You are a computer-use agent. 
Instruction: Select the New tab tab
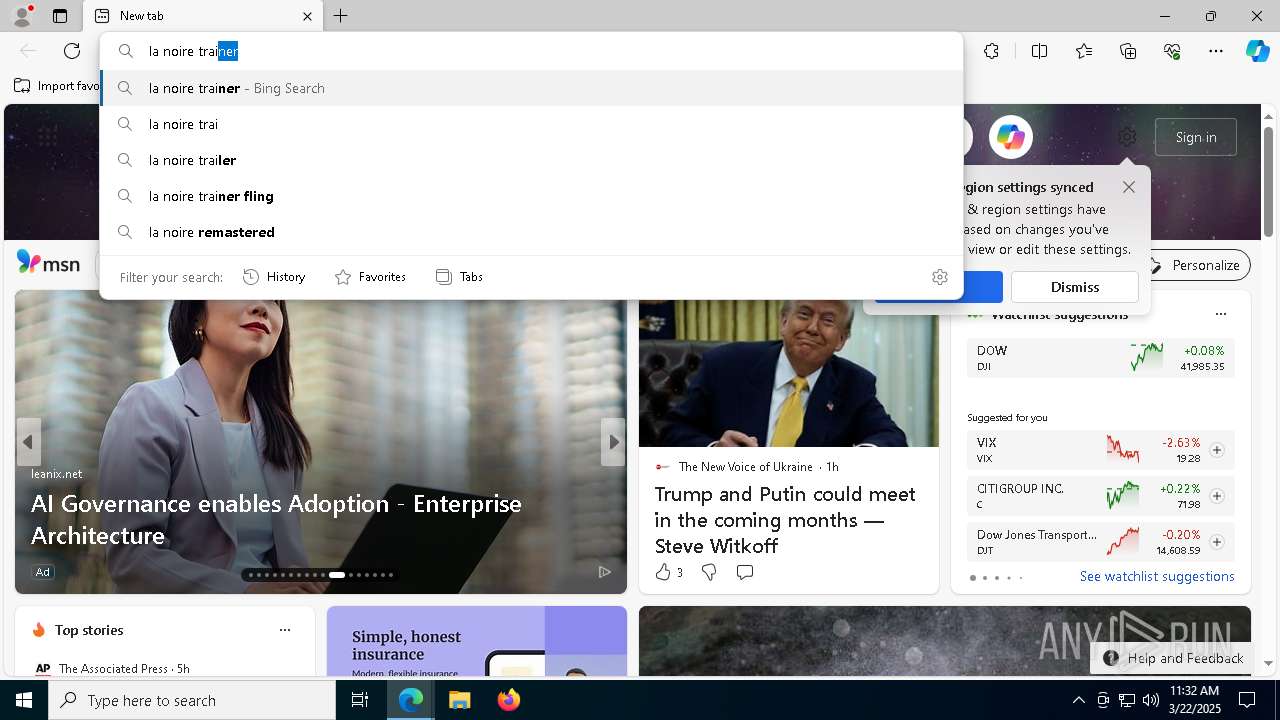203,16
